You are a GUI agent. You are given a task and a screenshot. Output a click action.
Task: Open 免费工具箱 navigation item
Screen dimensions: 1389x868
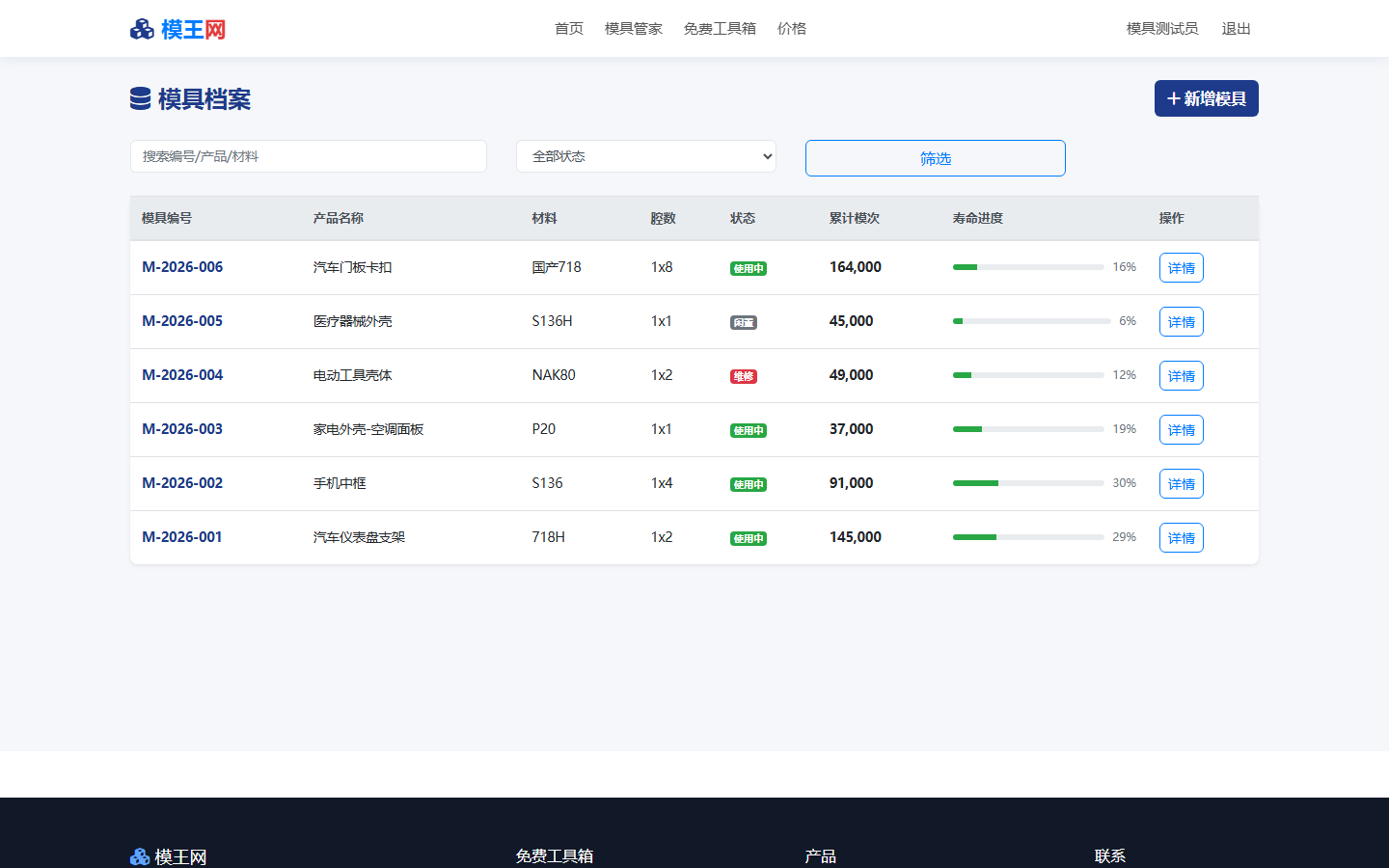720,29
